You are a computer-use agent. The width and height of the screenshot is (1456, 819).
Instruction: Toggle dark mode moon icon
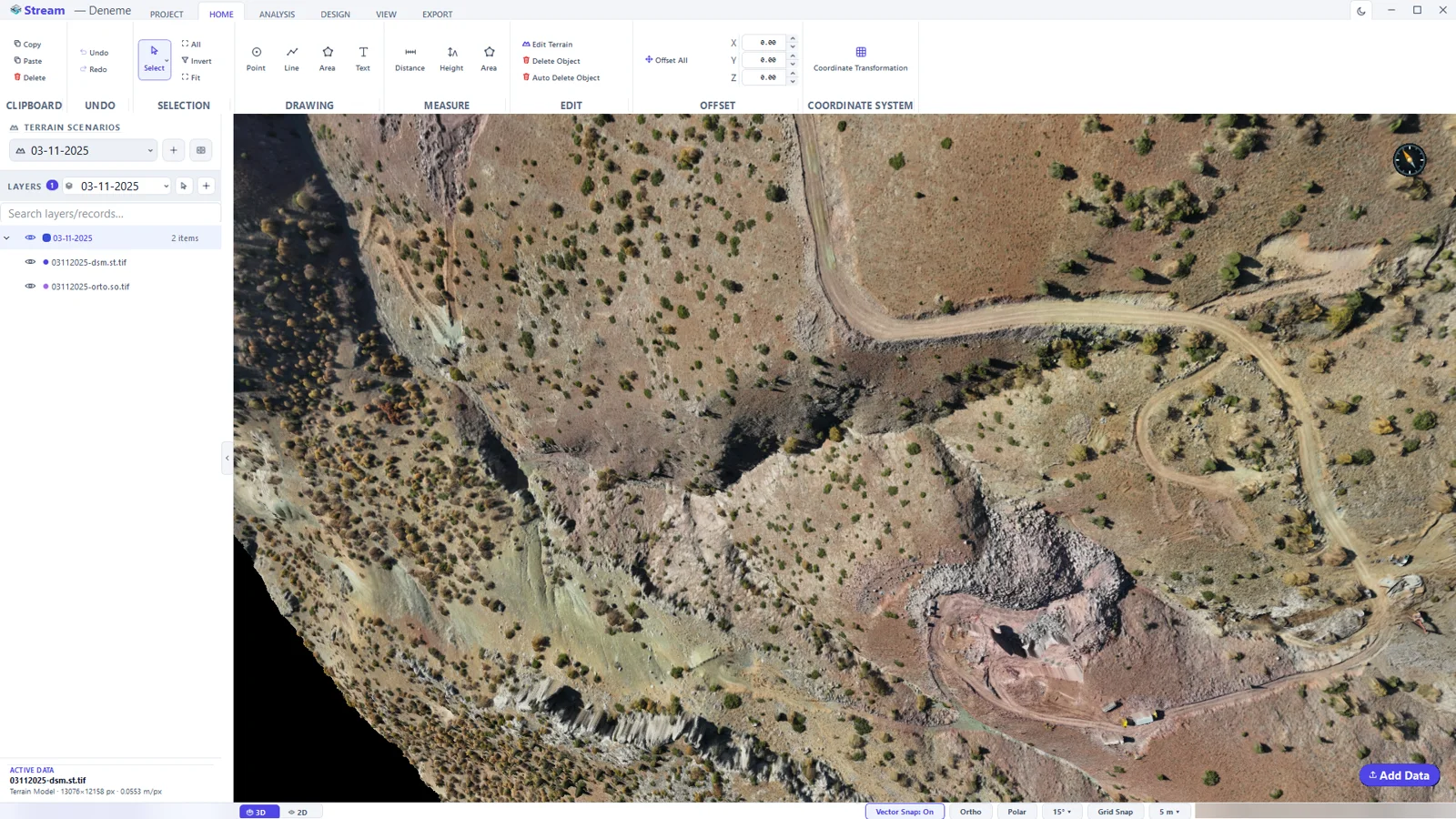point(1361,11)
